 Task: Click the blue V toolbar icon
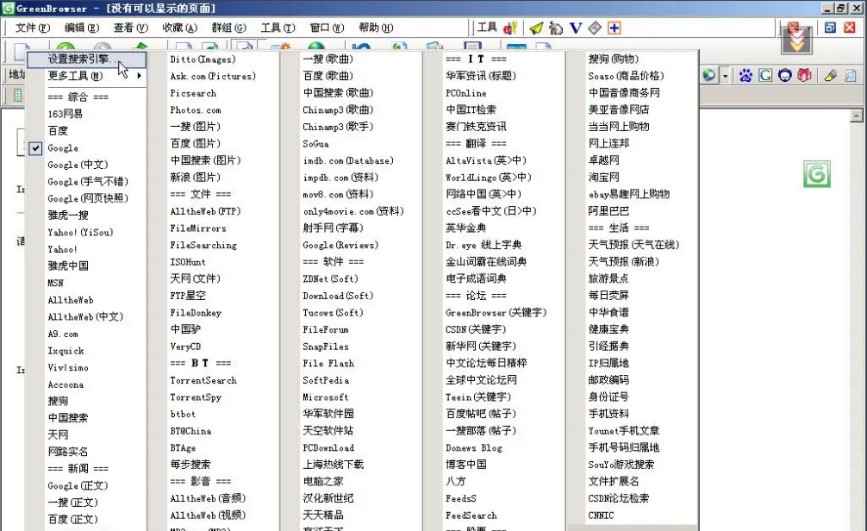coord(576,28)
